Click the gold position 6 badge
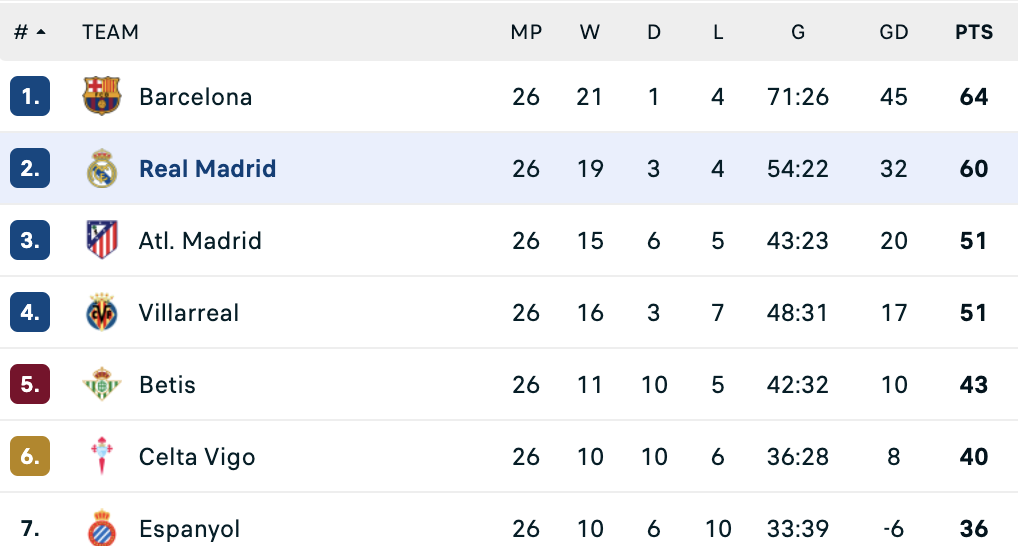Screen dimensions: 1018x546 coord(30,456)
